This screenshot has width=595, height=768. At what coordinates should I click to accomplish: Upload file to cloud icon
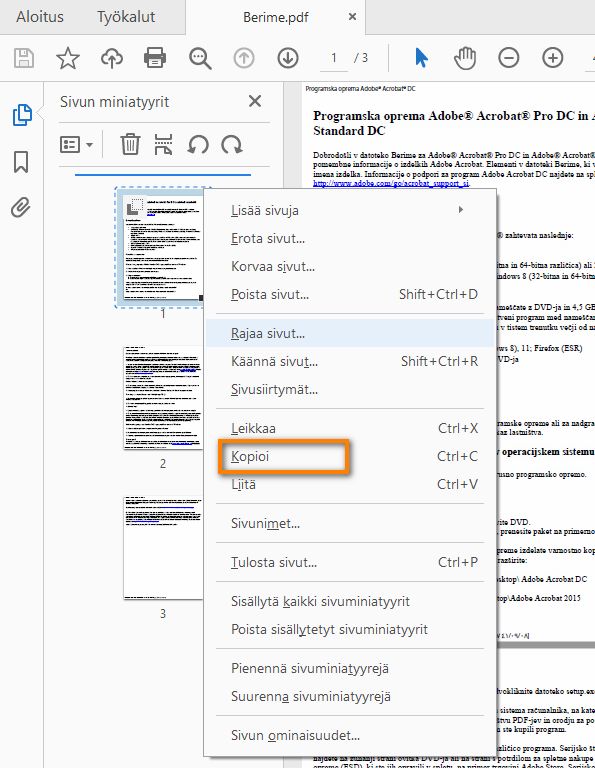pos(112,58)
